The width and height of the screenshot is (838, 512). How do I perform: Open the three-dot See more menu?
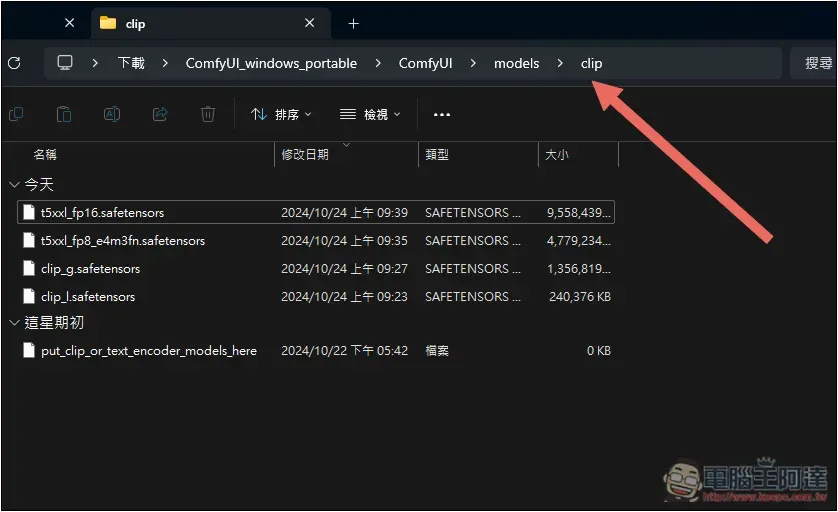point(442,115)
